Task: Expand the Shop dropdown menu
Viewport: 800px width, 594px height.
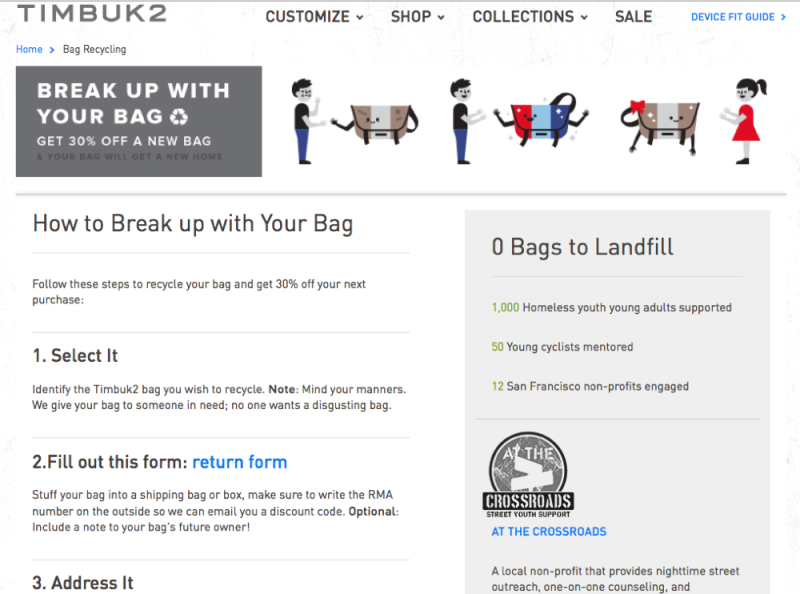Action: [x=417, y=17]
